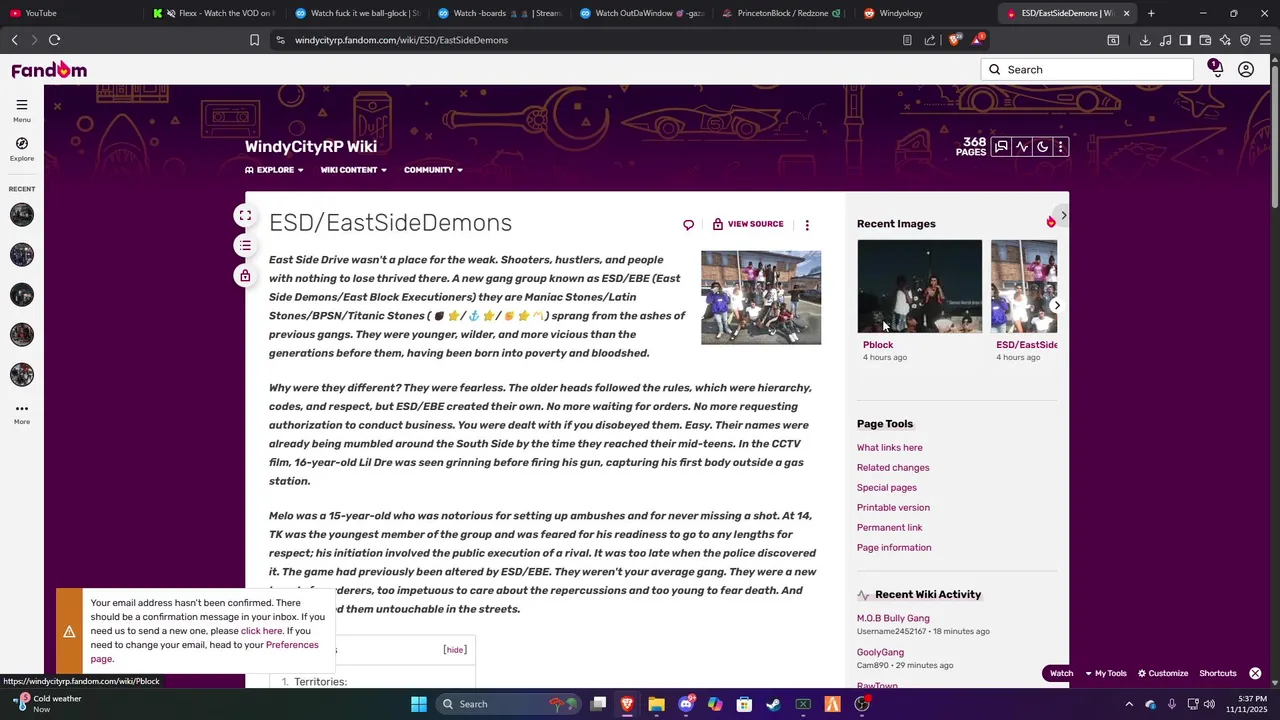Open a new browser tab
This screenshot has height=720, width=1280.
coord(1151,13)
